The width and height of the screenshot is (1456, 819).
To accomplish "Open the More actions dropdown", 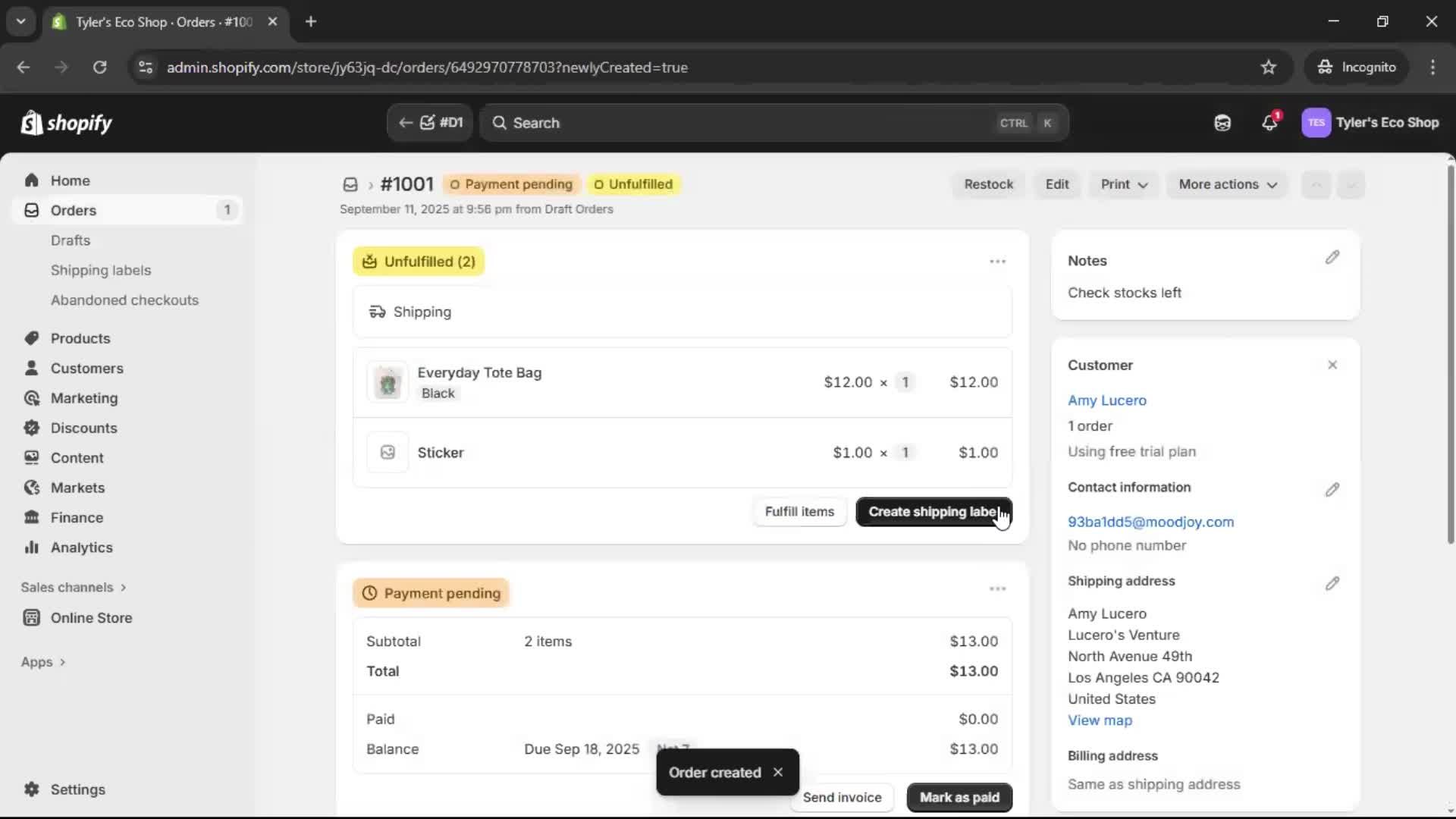I will [x=1227, y=184].
